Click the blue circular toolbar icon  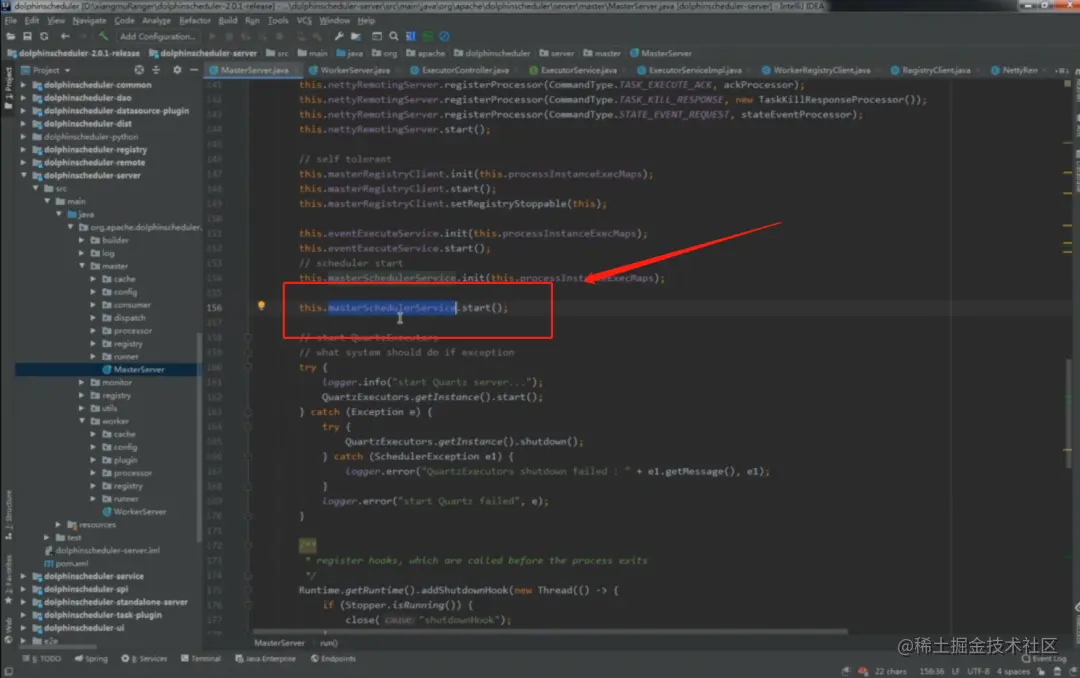coord(444,36)
